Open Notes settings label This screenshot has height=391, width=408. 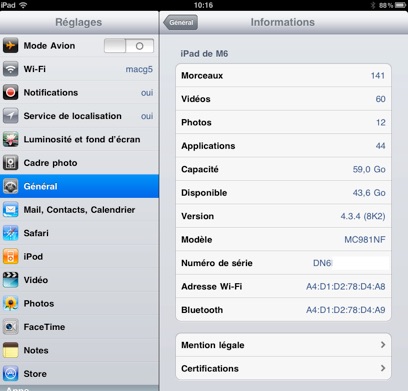[x=36, y=350]
